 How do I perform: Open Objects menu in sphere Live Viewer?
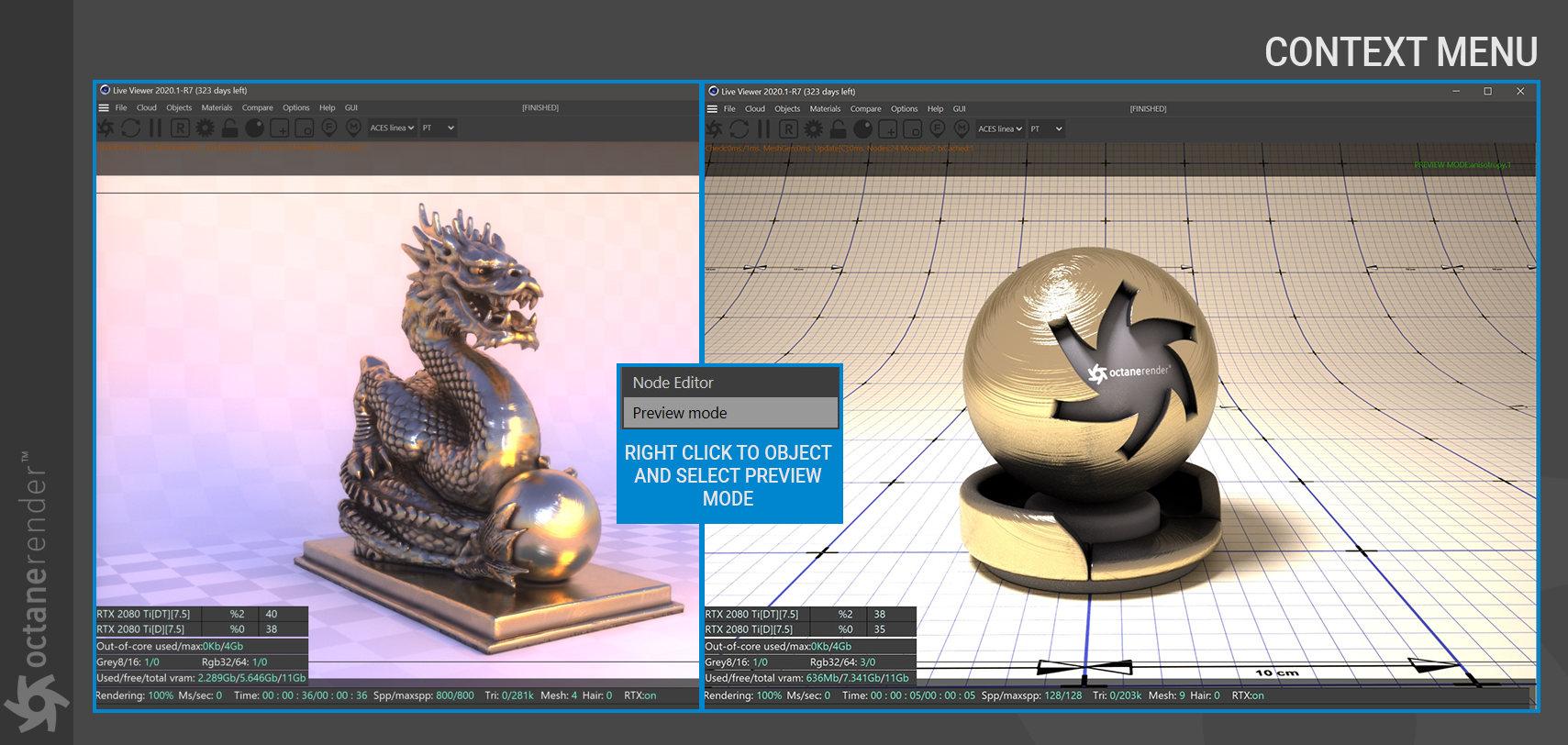point(787,109)
